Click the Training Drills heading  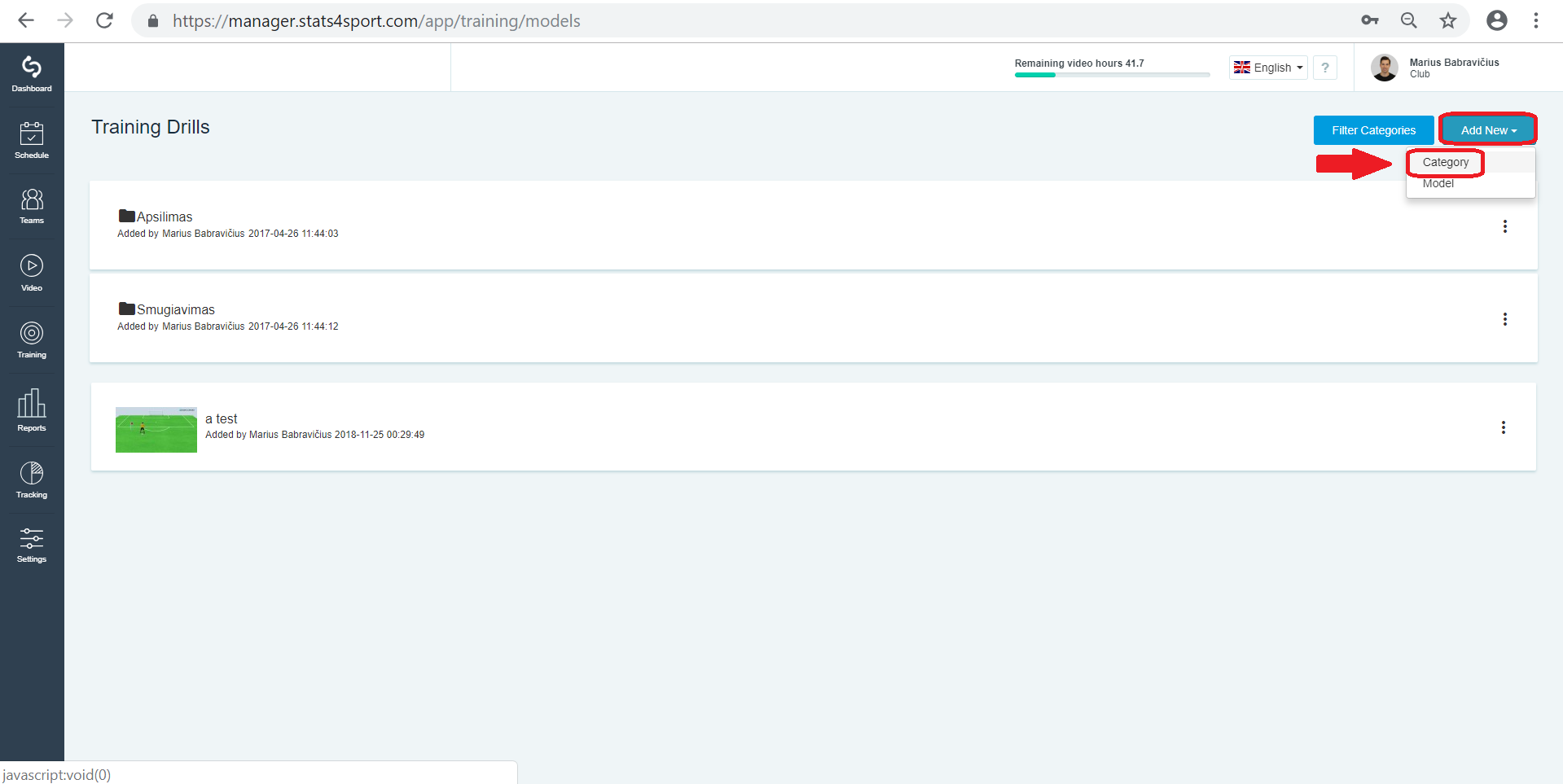point(151,127)
